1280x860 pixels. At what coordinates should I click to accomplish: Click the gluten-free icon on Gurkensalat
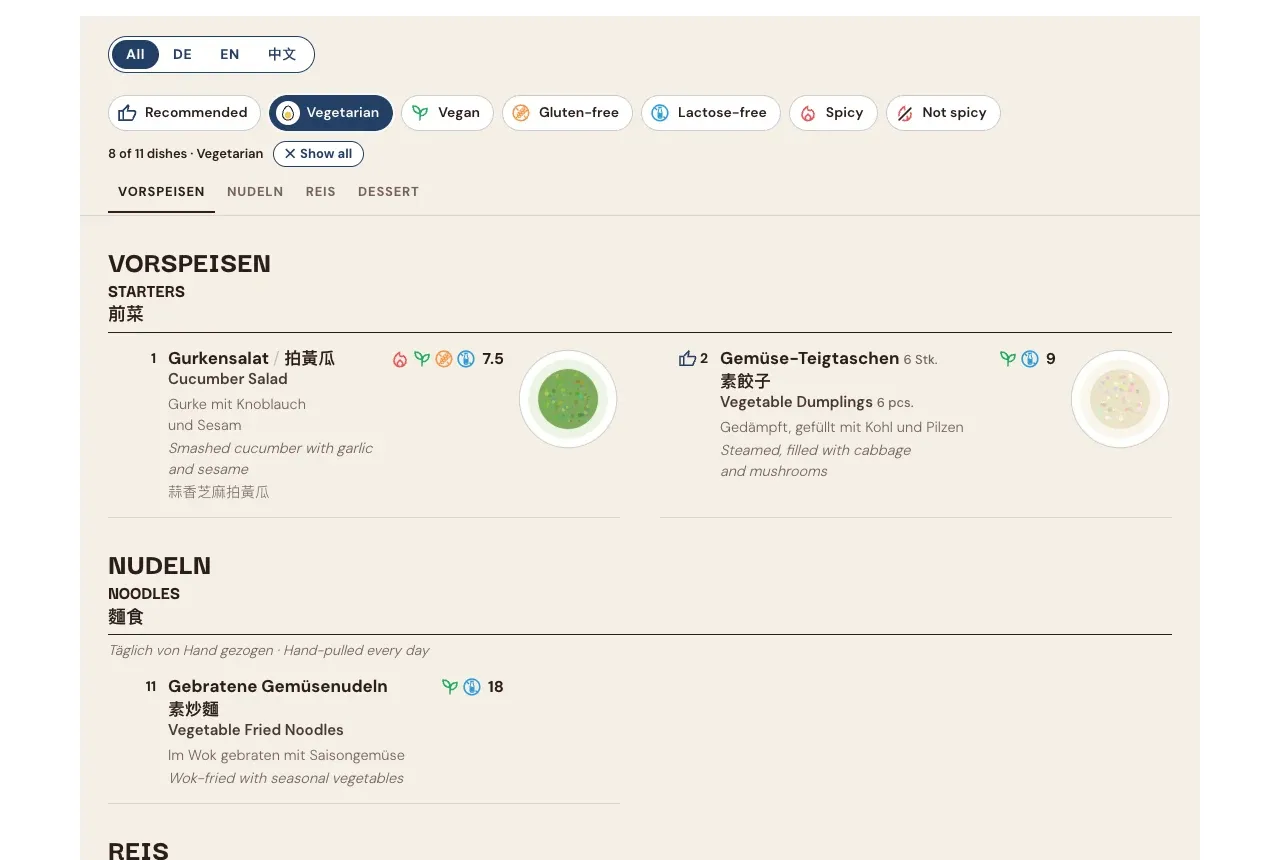[444, 359]
